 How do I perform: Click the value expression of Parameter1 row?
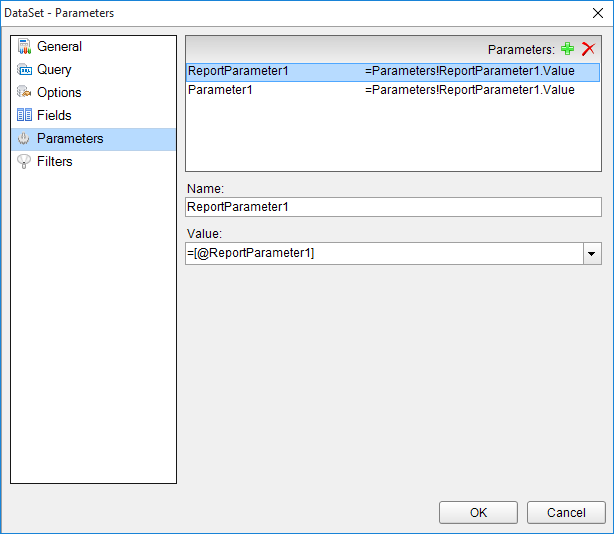pos(469,90)
